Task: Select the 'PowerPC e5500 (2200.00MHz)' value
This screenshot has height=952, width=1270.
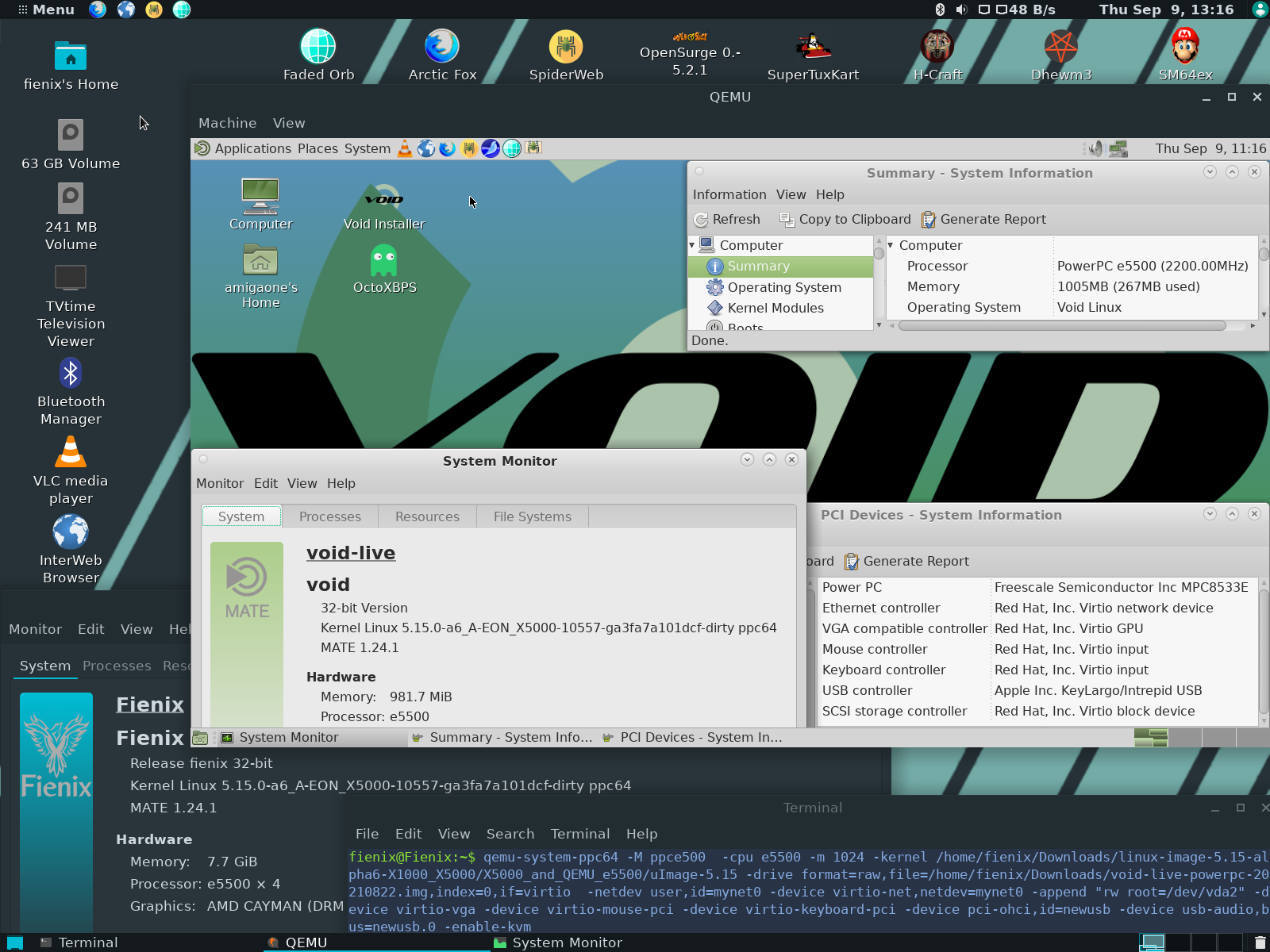Action: tap(1153, 266)
